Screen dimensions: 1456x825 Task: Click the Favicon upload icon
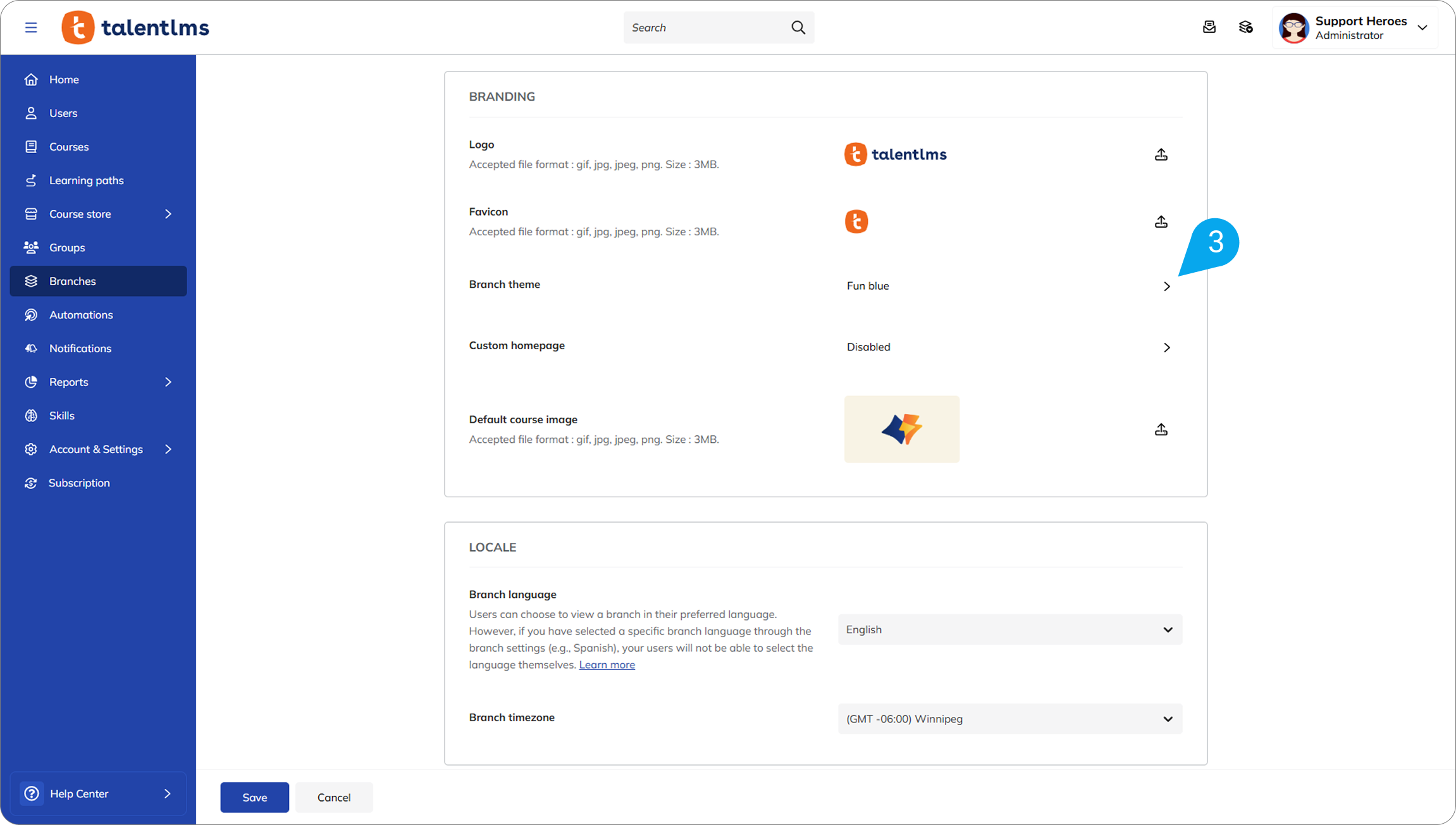pos(1161,221)
